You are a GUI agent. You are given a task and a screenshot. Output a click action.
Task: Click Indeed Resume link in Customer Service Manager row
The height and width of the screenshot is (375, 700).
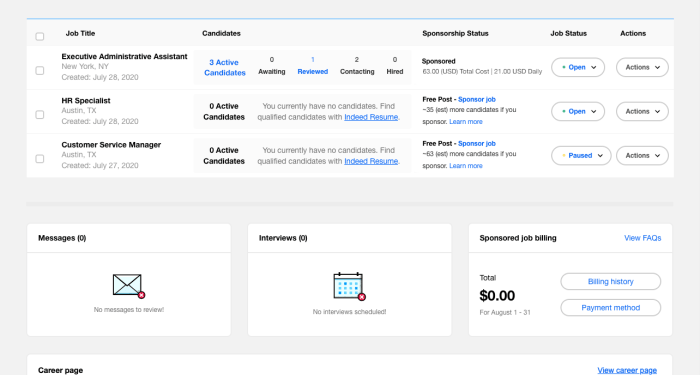[x=371, y=161]
